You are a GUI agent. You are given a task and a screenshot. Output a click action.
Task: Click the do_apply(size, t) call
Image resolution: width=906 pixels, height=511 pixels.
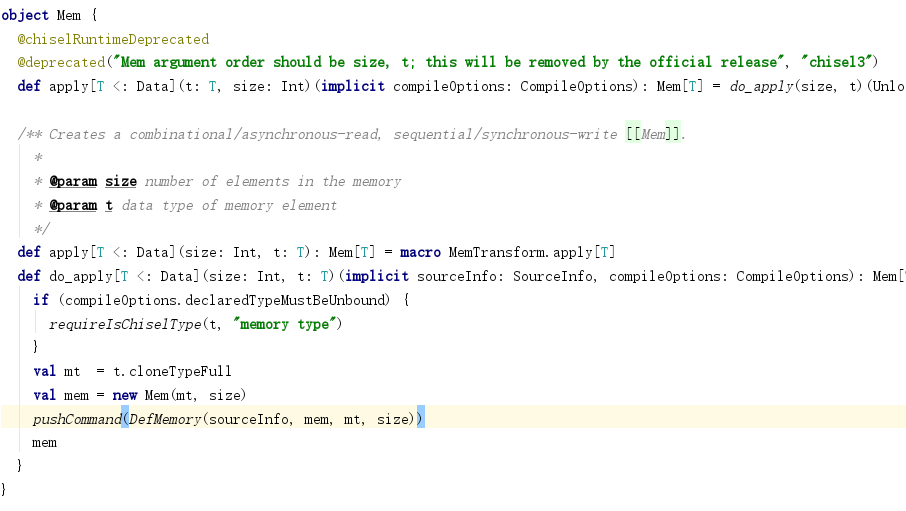(x=796, y=86)
